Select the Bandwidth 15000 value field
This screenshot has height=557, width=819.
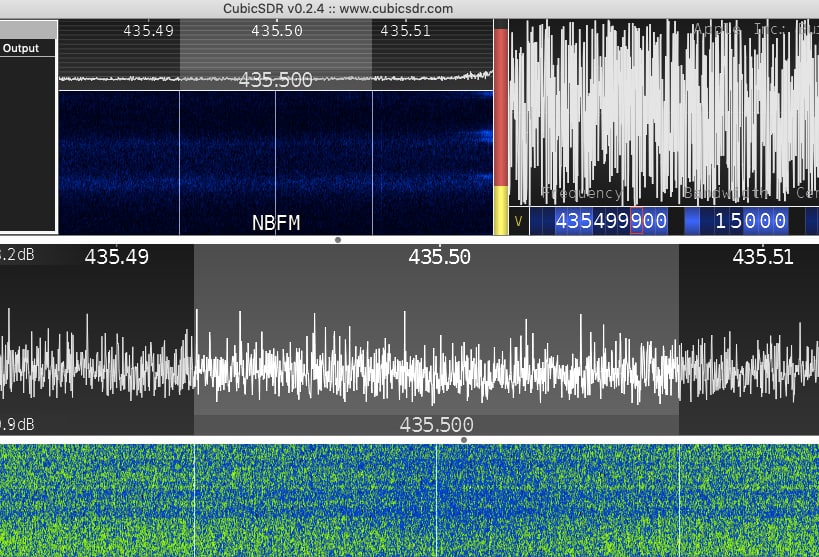[x=750, y=221]
